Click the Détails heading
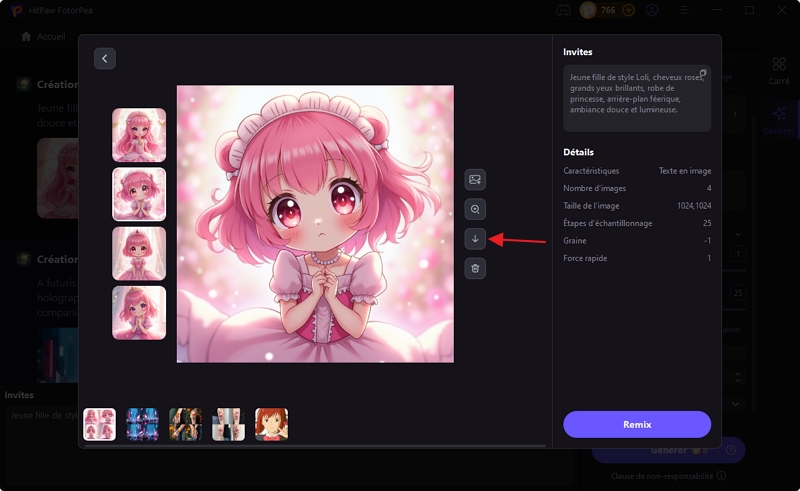This screenshot has height=491, width=800. click(x=578, y=152)
